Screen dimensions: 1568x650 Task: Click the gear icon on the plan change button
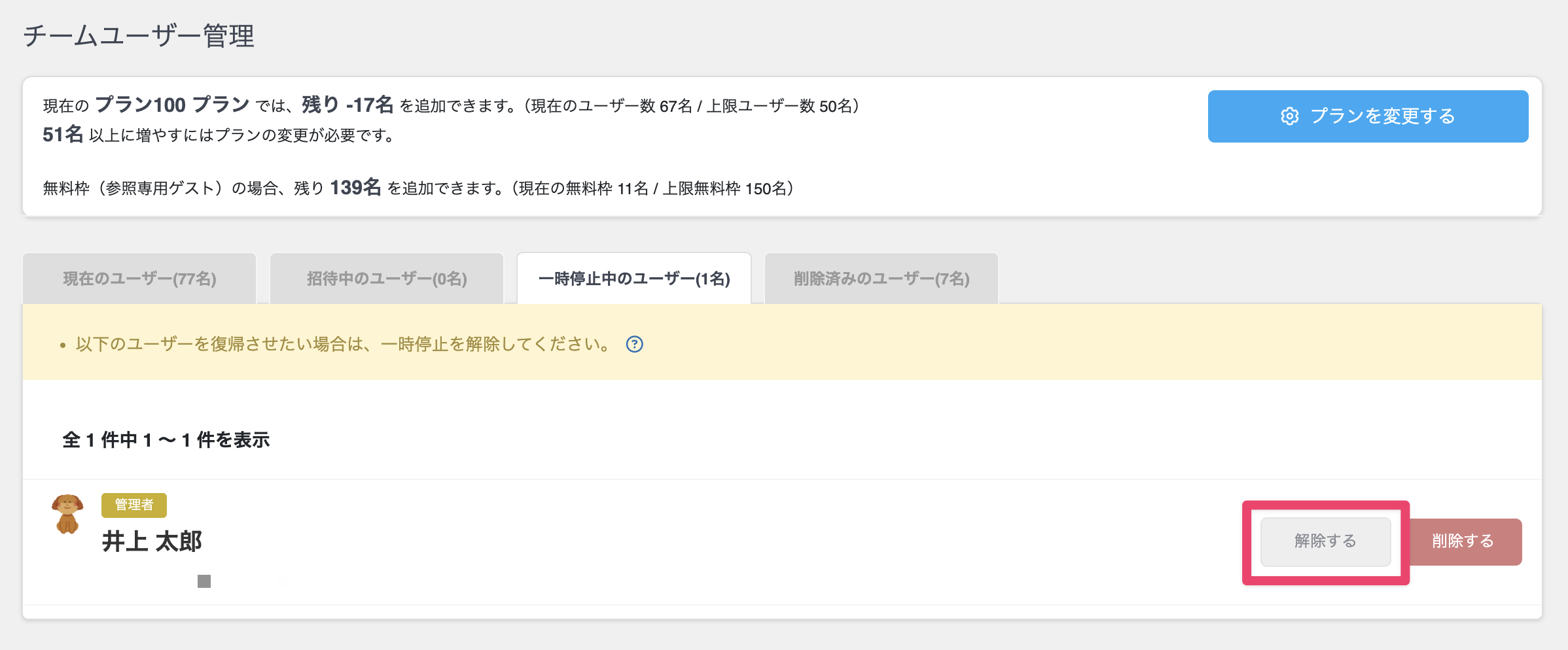[x=1289, y=116]
